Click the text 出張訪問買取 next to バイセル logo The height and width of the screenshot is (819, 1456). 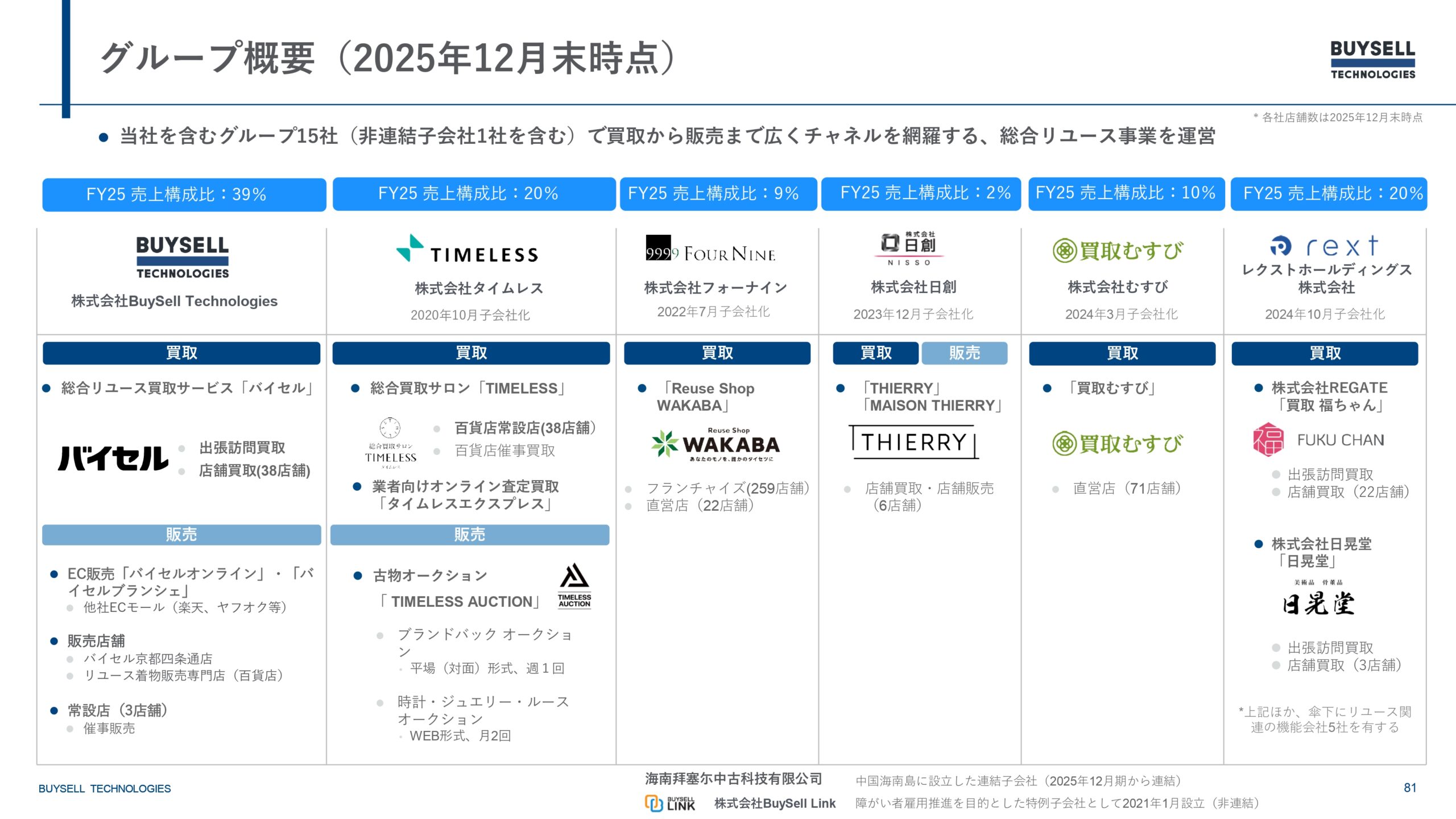(x=242, y=448)
